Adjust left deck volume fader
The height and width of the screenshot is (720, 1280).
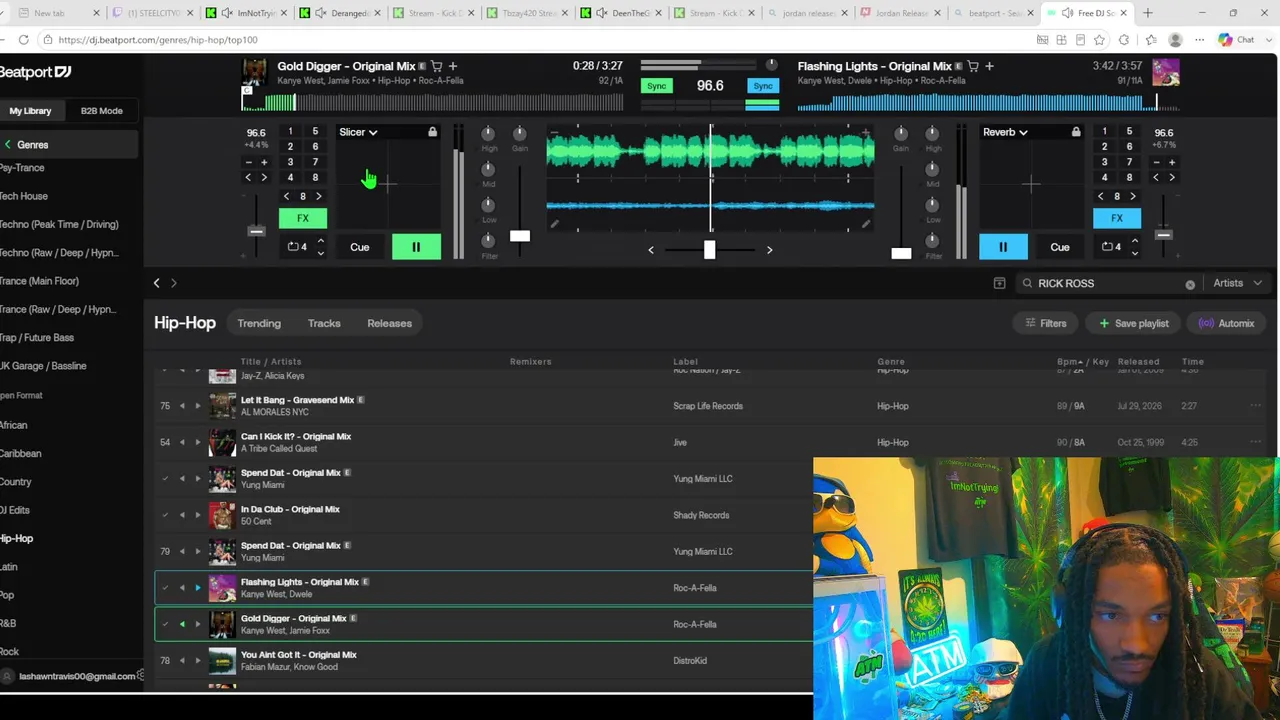(520, 236)
